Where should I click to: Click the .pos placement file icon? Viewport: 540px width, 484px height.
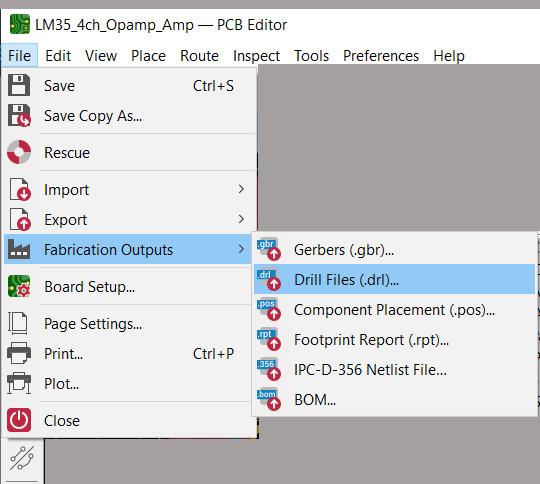pyautogui.click(x=269, y=309)
